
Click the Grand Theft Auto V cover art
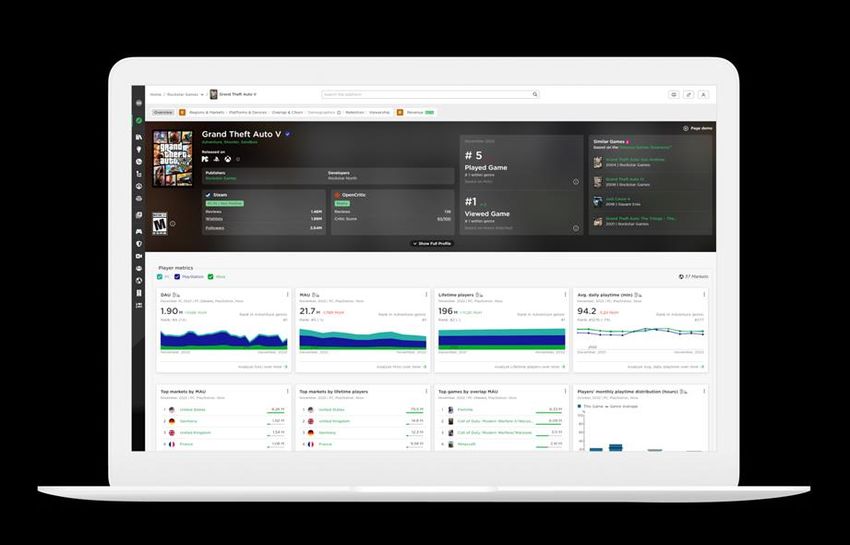[x=172, y=158]
